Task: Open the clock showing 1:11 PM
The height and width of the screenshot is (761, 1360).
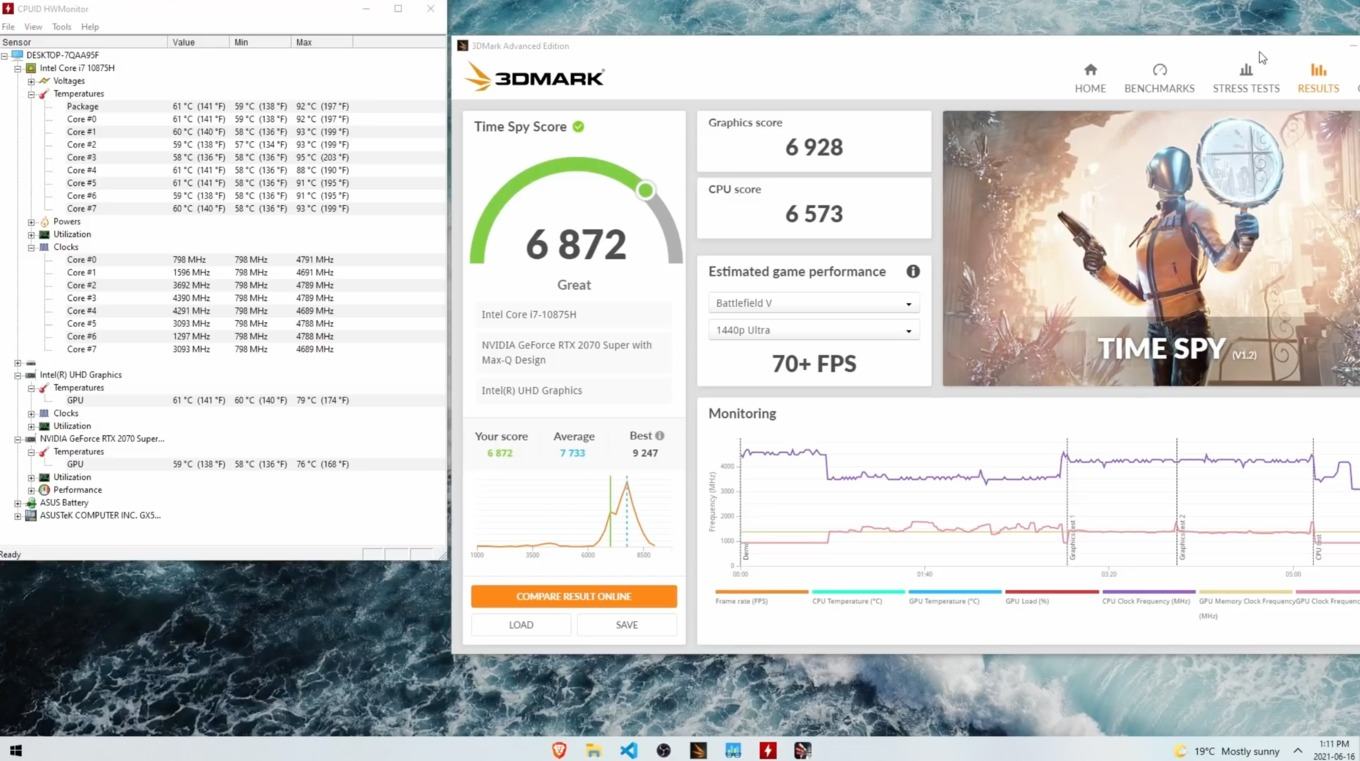Action: pos(1333,750)
